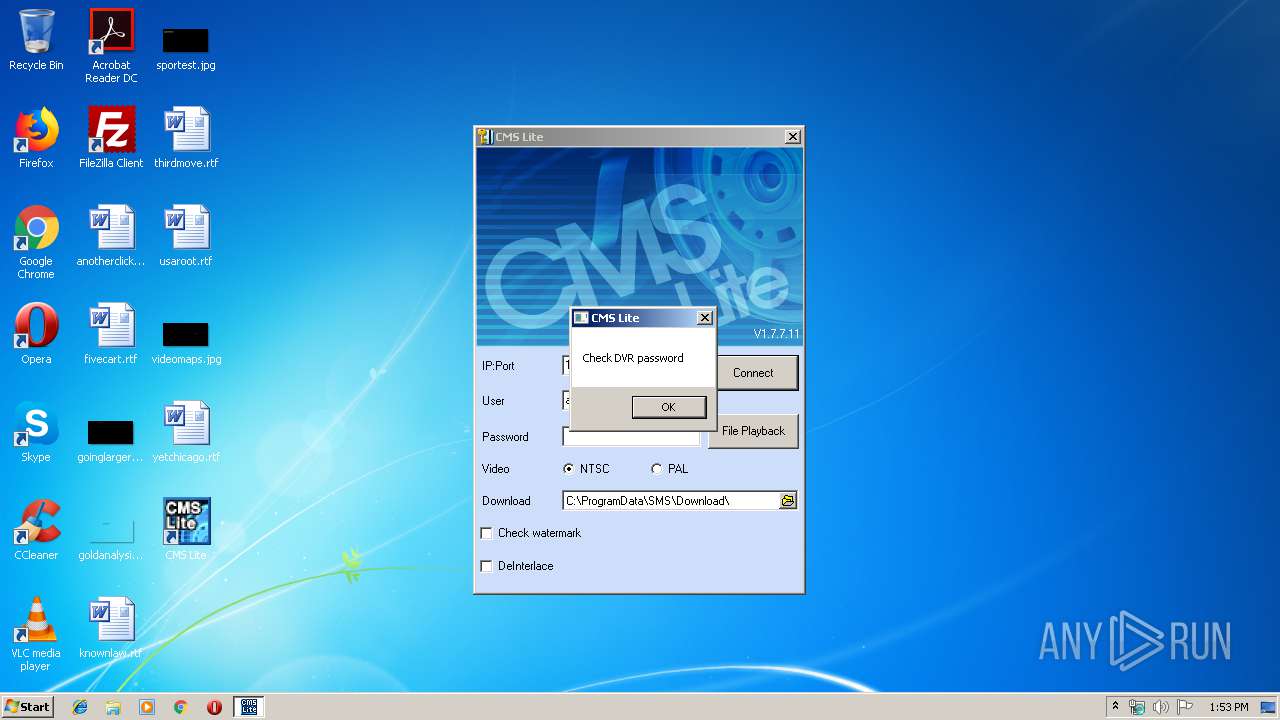Select the VLC media player shortcut
The image size is (1280, 720).
click(x=36, y=634)
